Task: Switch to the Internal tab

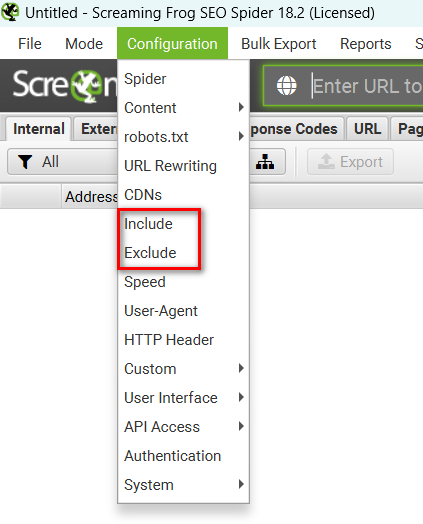Action: point(39,129)
